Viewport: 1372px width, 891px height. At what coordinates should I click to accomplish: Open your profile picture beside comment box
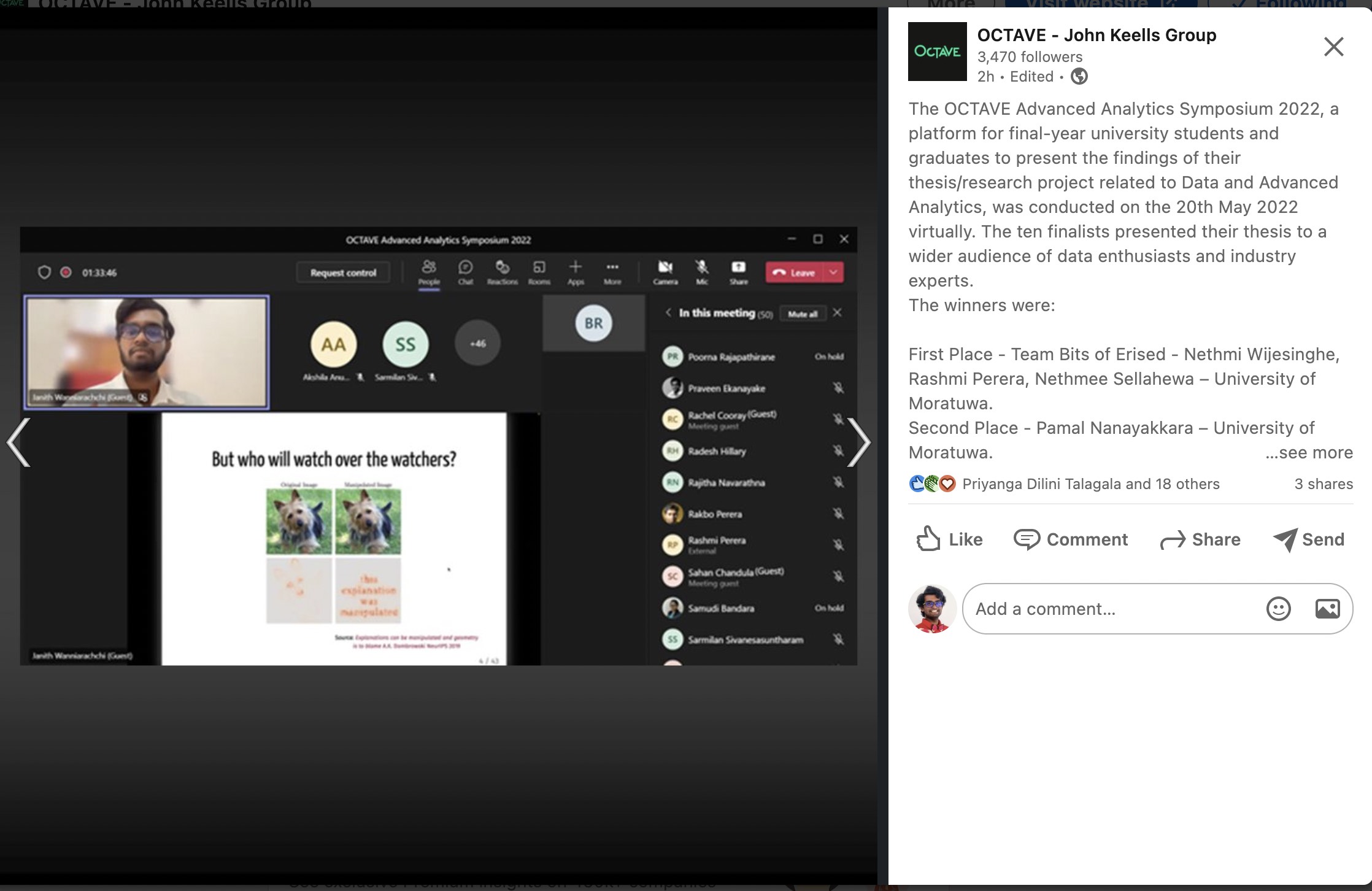[x=932, y=609]
